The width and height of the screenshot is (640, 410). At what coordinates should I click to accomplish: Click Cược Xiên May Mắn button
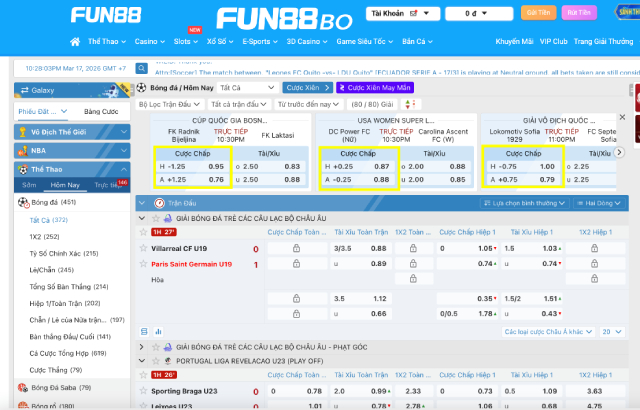pos(375,88)
